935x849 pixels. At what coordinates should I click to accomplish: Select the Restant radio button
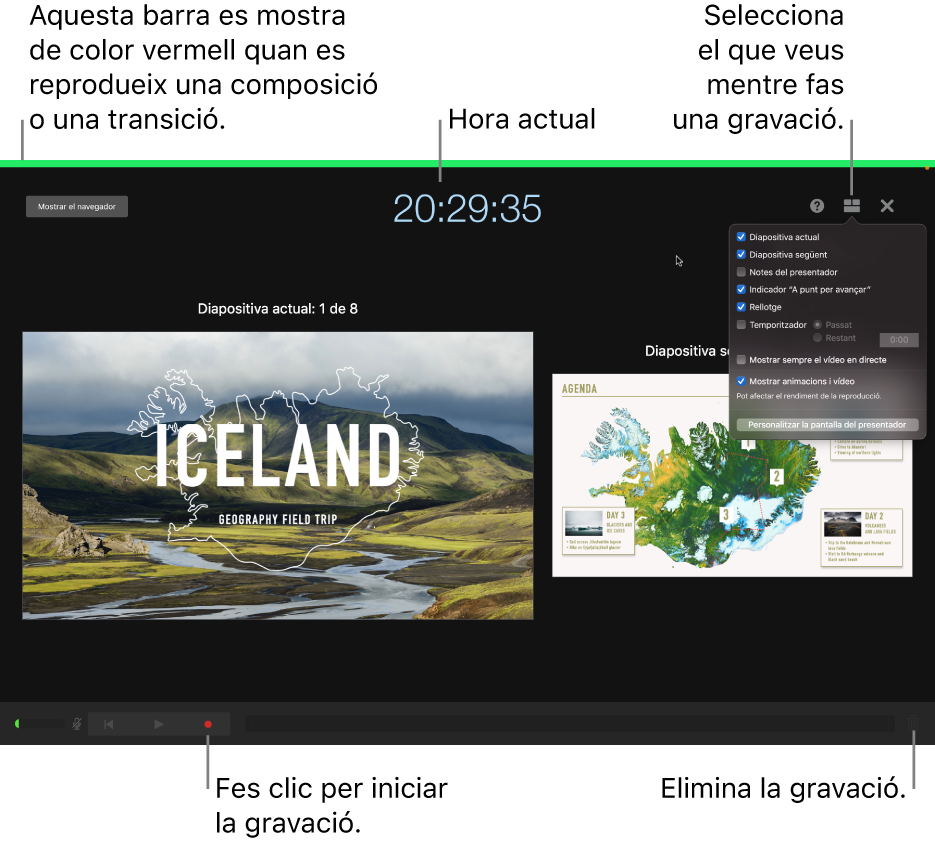tap(818, 338)
